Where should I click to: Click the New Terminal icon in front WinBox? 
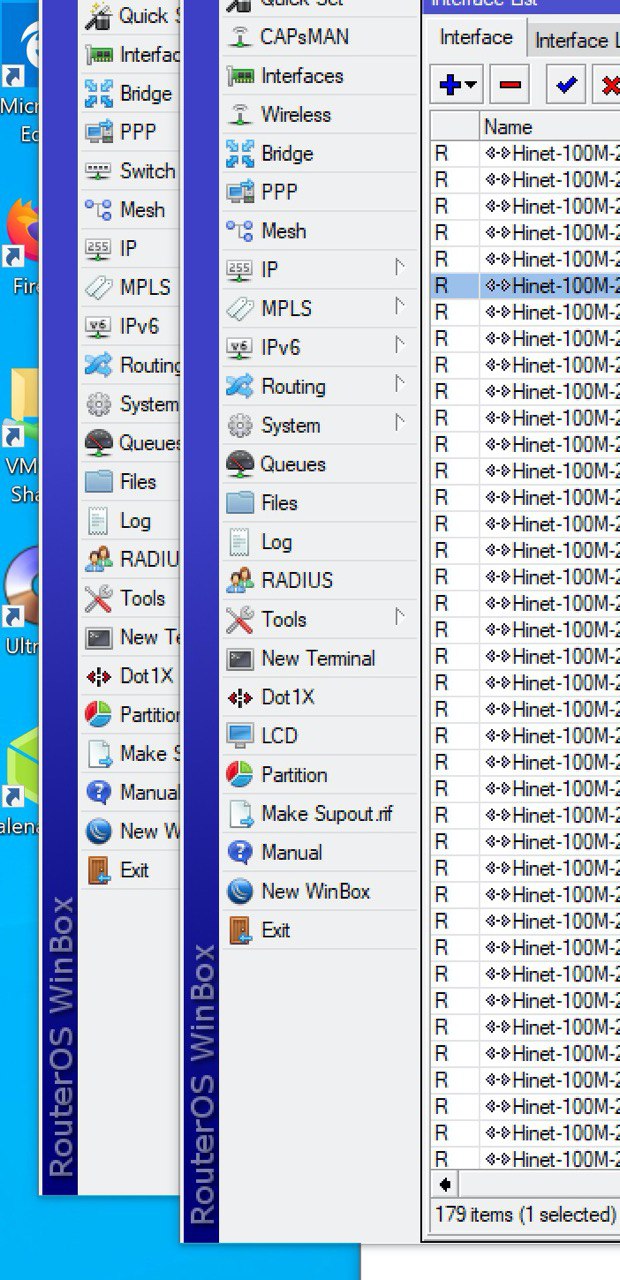240,658
